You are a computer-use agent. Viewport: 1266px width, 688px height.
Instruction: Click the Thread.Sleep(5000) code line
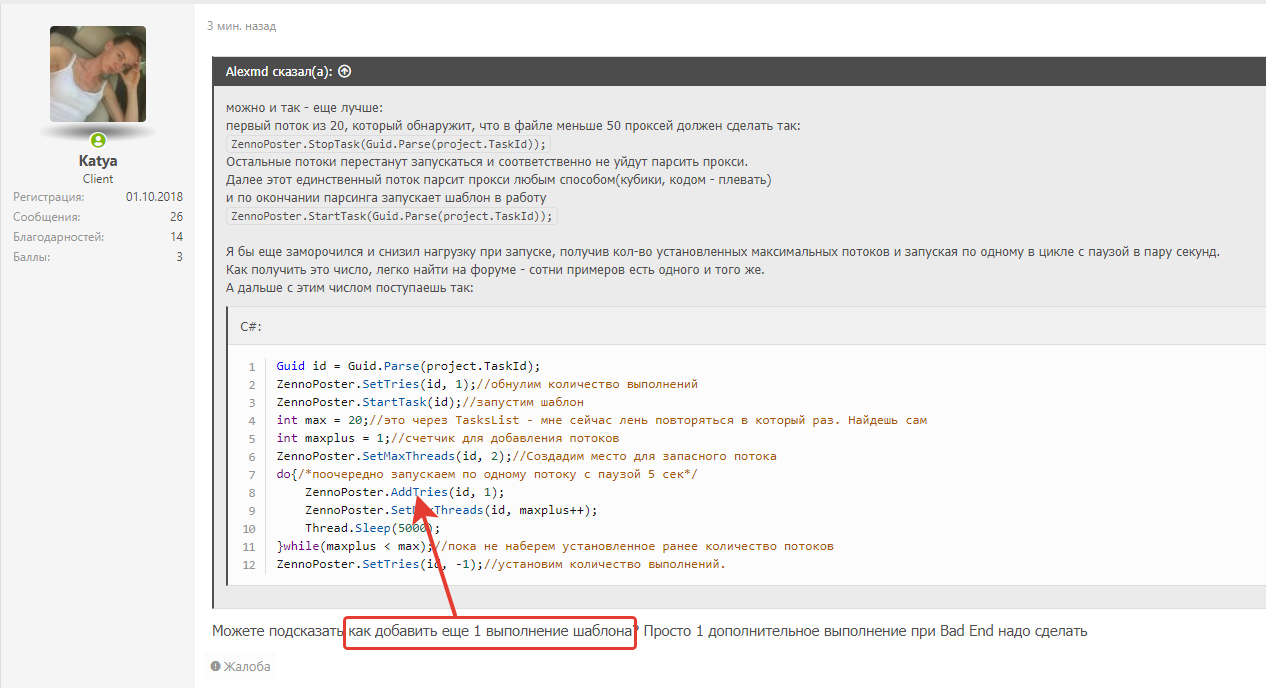[x=372, y=528]
